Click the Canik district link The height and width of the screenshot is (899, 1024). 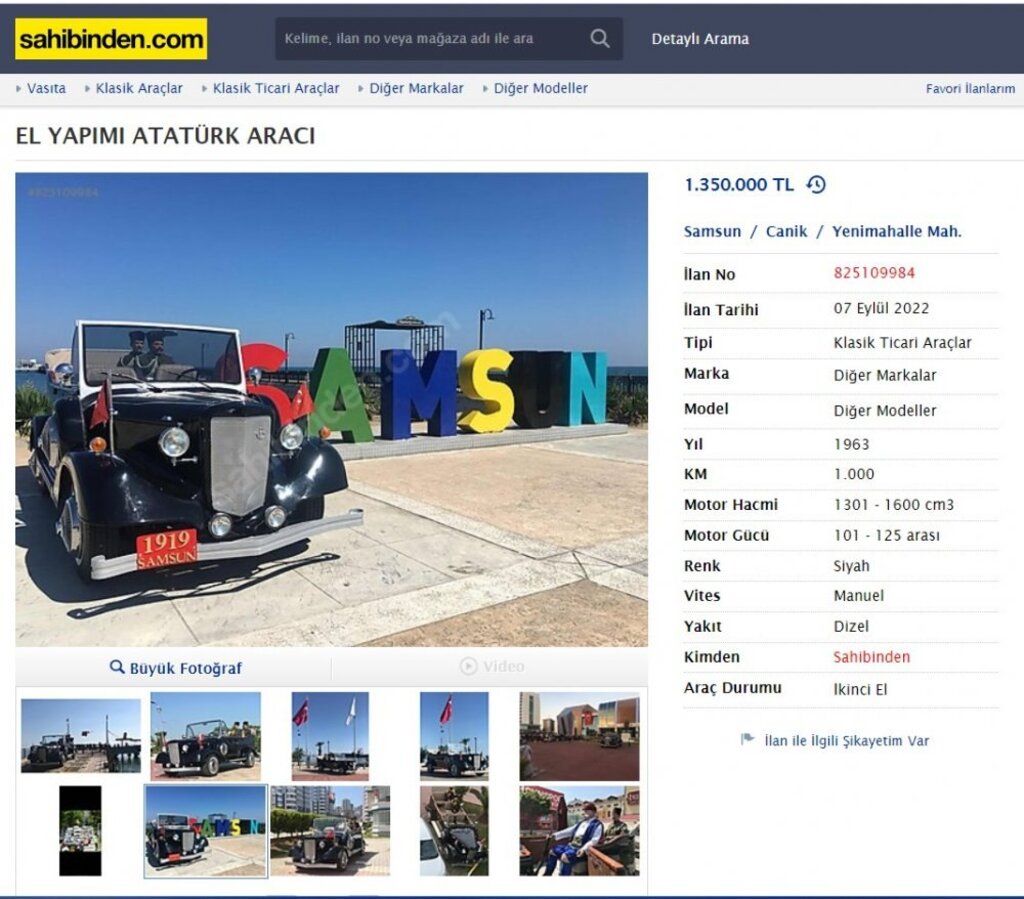[x=786, y=231]
